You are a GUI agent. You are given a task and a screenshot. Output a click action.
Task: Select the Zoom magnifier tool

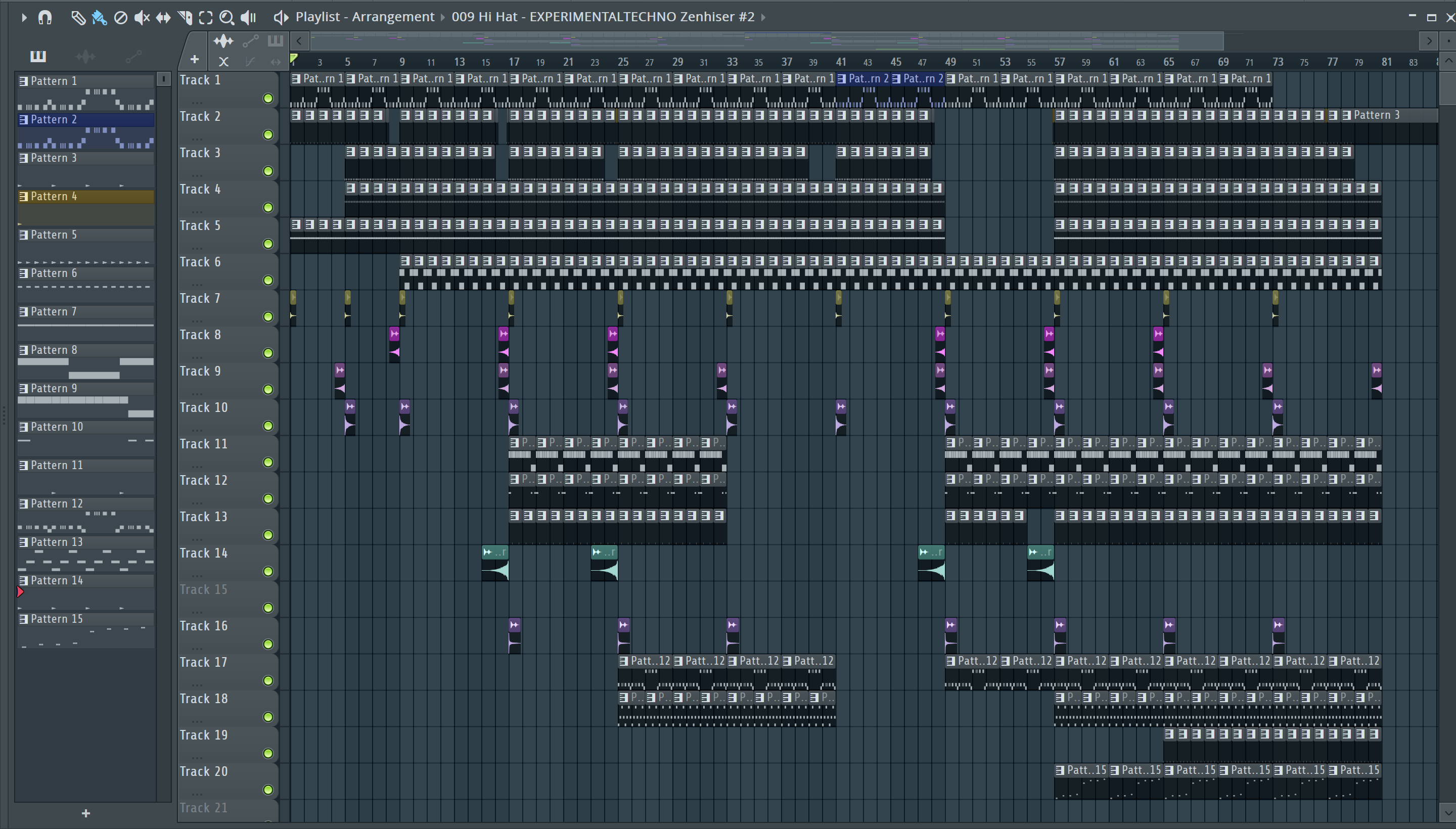pos(226,18)
